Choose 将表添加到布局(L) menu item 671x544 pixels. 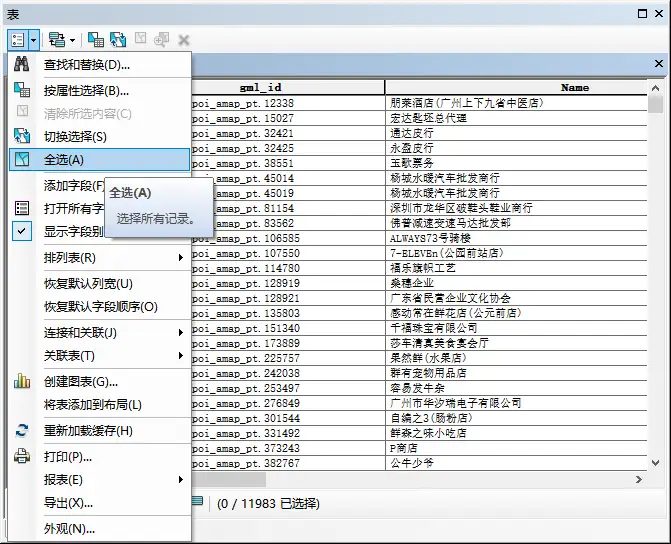tap(99, 404)
